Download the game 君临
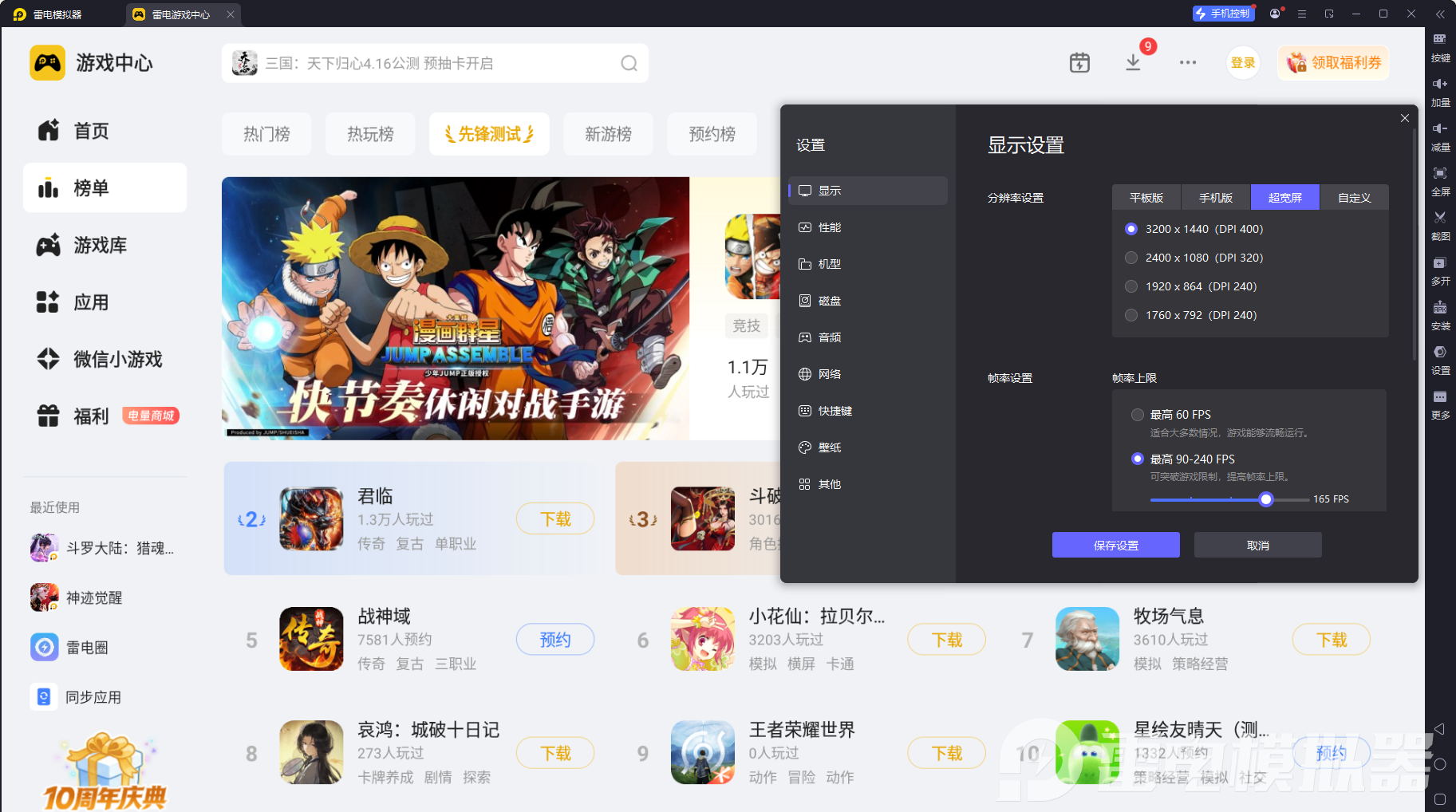 coord(555,519)
